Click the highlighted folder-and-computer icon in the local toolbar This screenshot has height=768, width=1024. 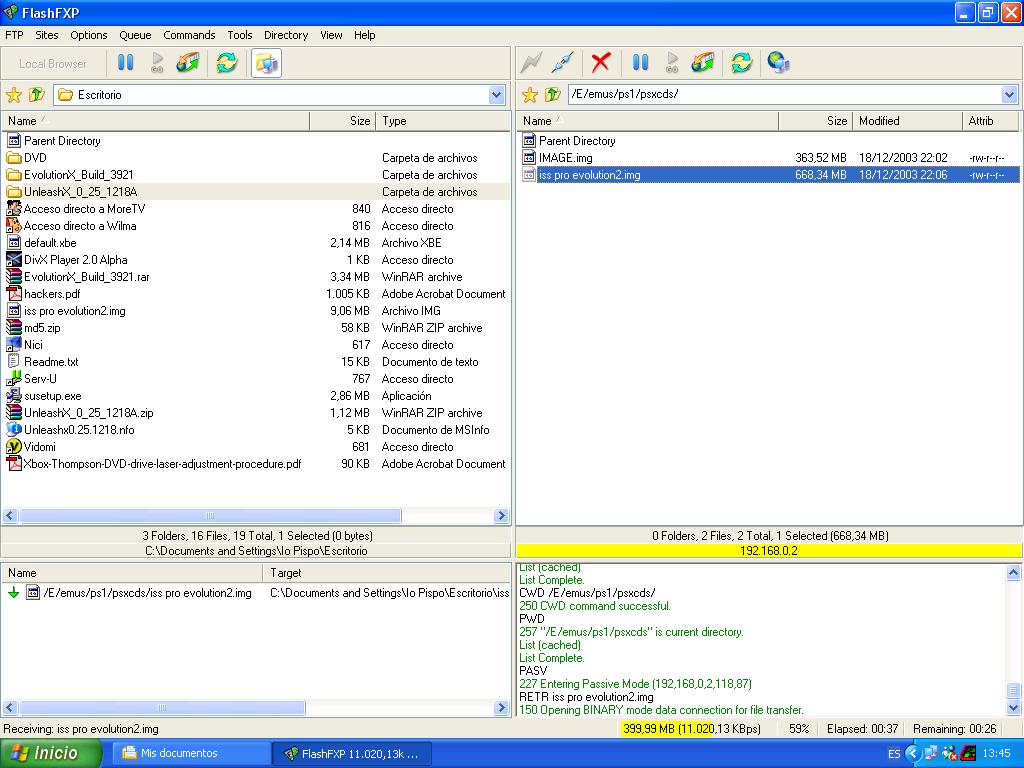[266, 63]
